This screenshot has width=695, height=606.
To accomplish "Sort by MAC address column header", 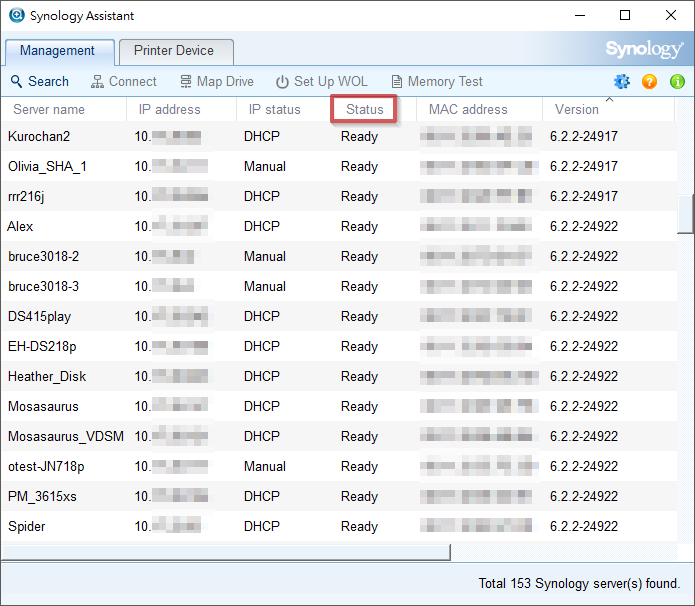I will [479, 109].
